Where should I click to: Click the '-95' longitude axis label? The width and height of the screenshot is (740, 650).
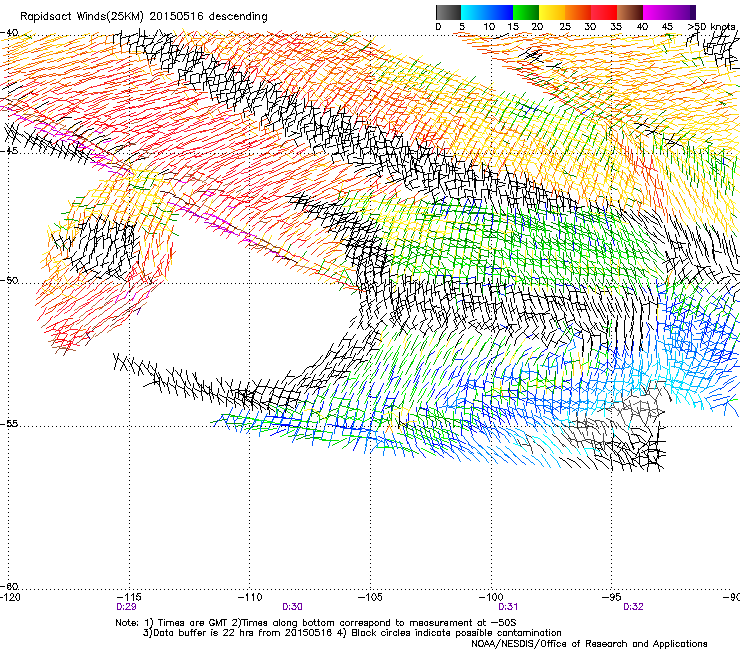coord(612,597)
